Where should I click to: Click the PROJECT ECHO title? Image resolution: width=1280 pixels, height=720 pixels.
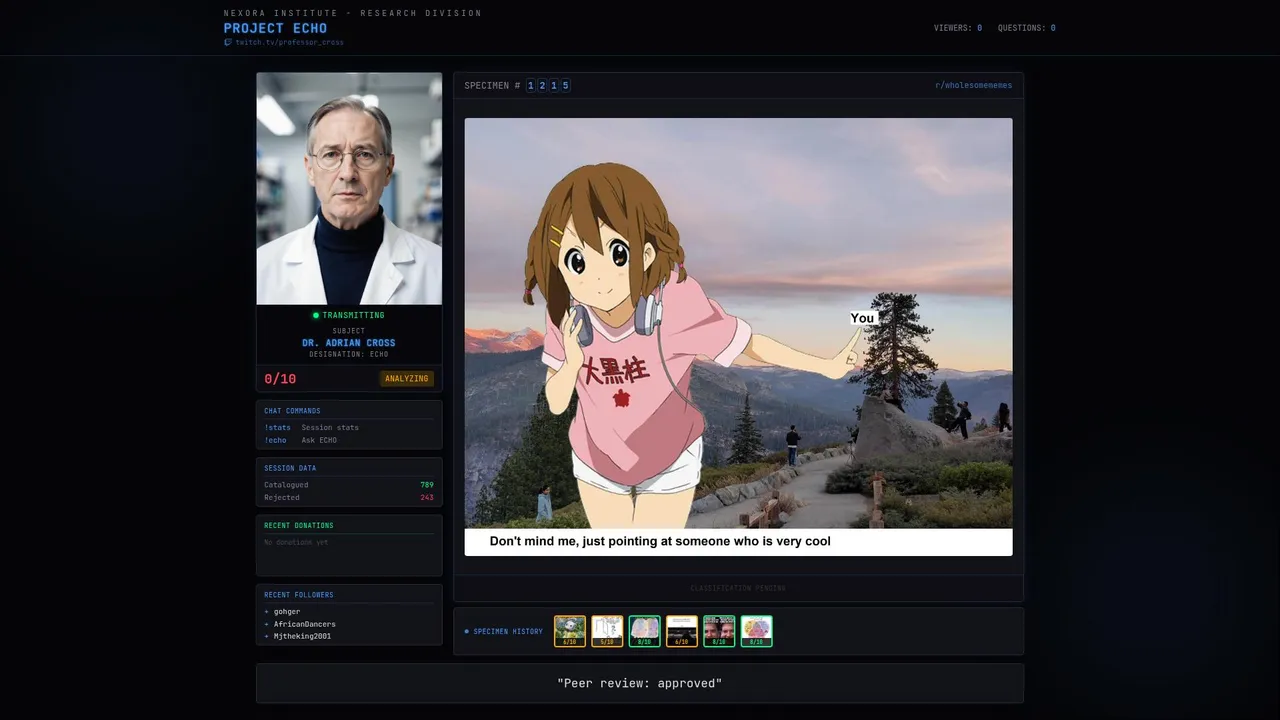[x=275, y=28]
